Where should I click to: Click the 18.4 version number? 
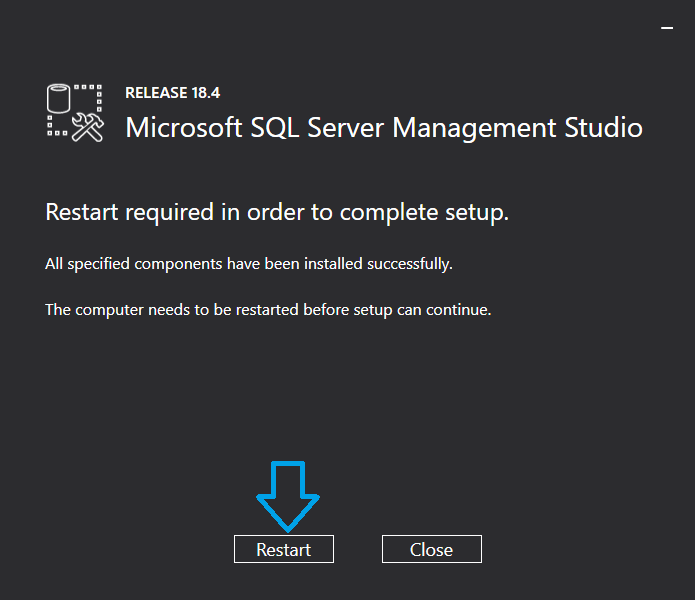click(206, 93)
